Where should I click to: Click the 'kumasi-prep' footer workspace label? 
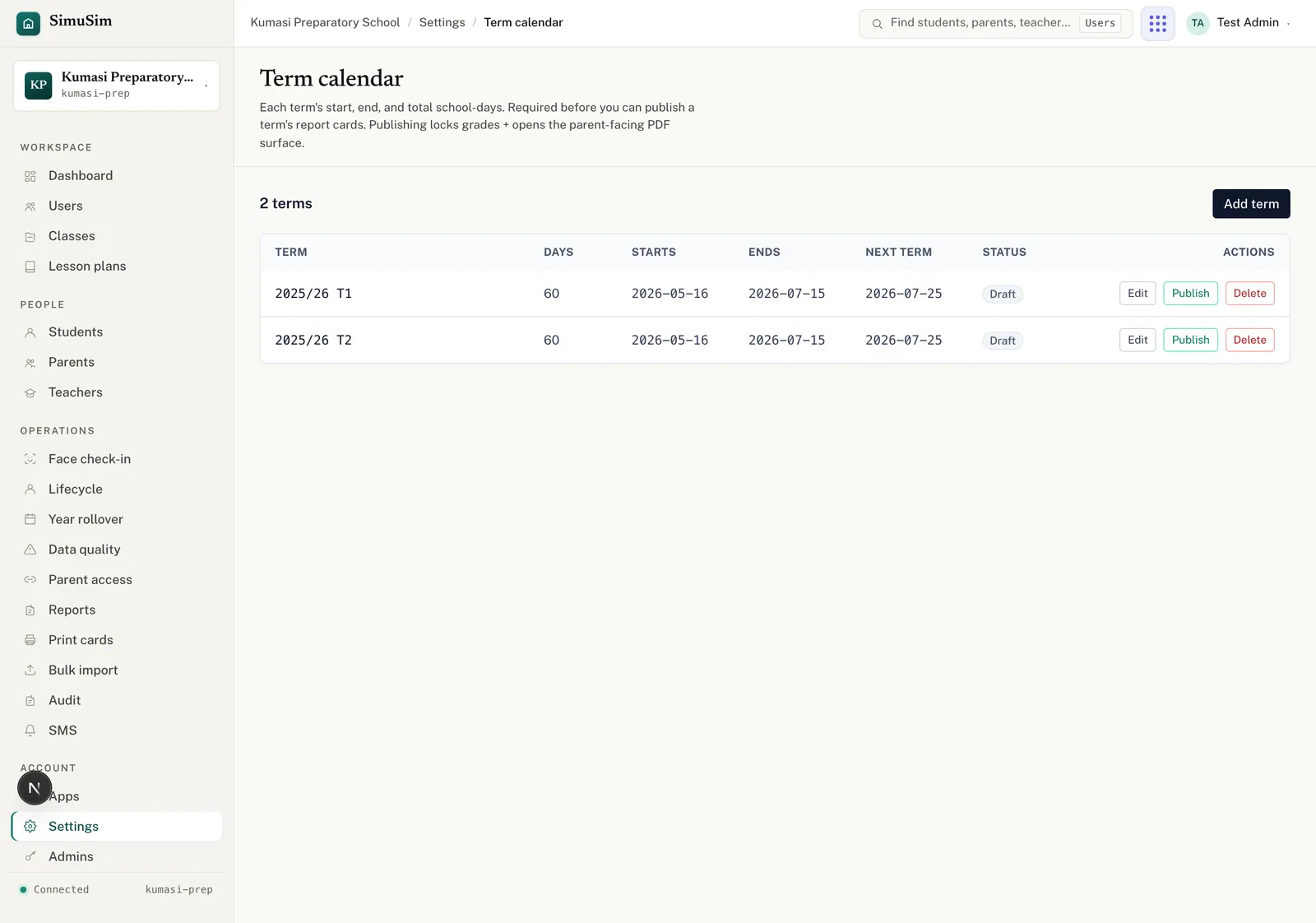point(178,890)
